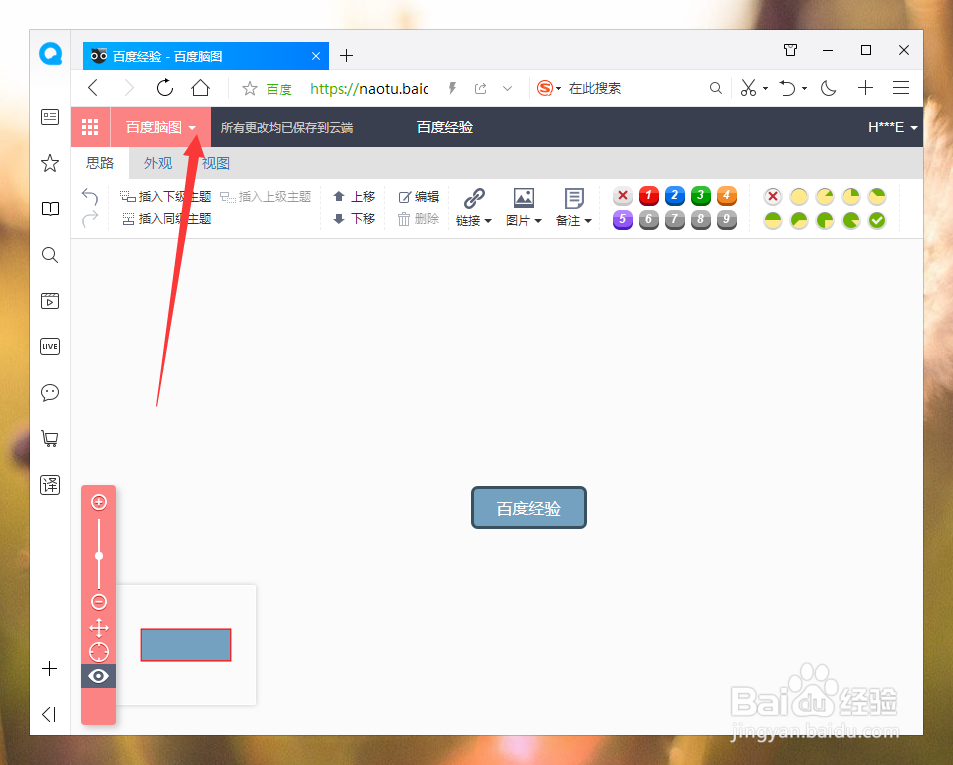Expand the 链接 dropdown arrow
The width and height of the screenshot is (953, 765).
point(488,221)
